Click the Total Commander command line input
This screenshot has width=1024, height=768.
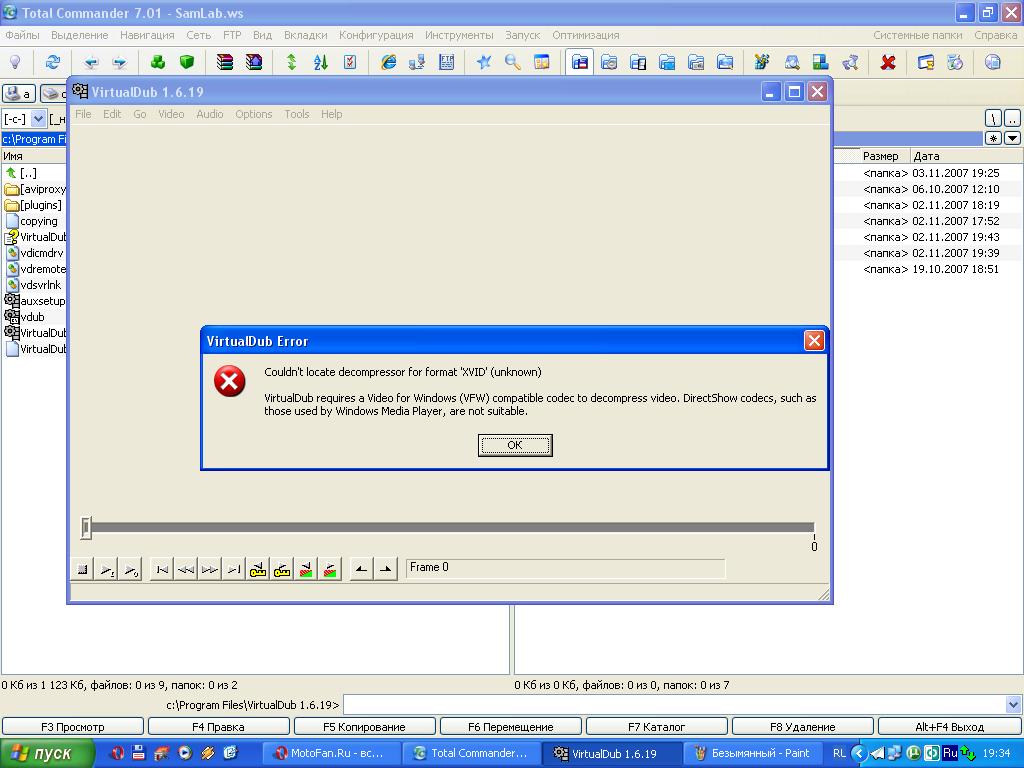tap(675, 705)
